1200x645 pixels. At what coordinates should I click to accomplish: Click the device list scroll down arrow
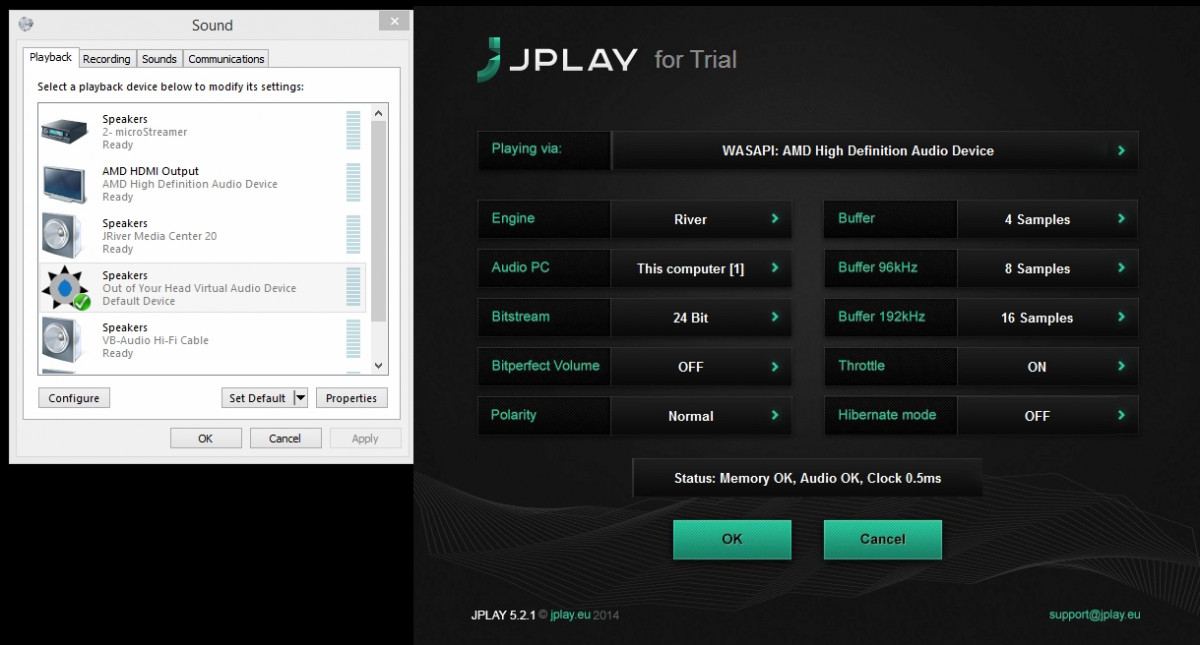tap(379, 367)
